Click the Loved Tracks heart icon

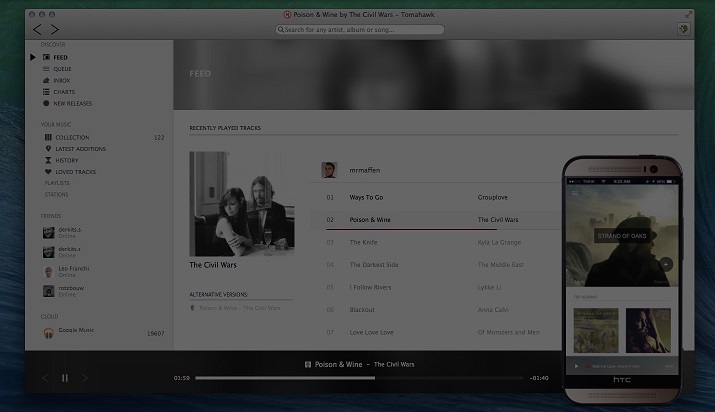48,172
